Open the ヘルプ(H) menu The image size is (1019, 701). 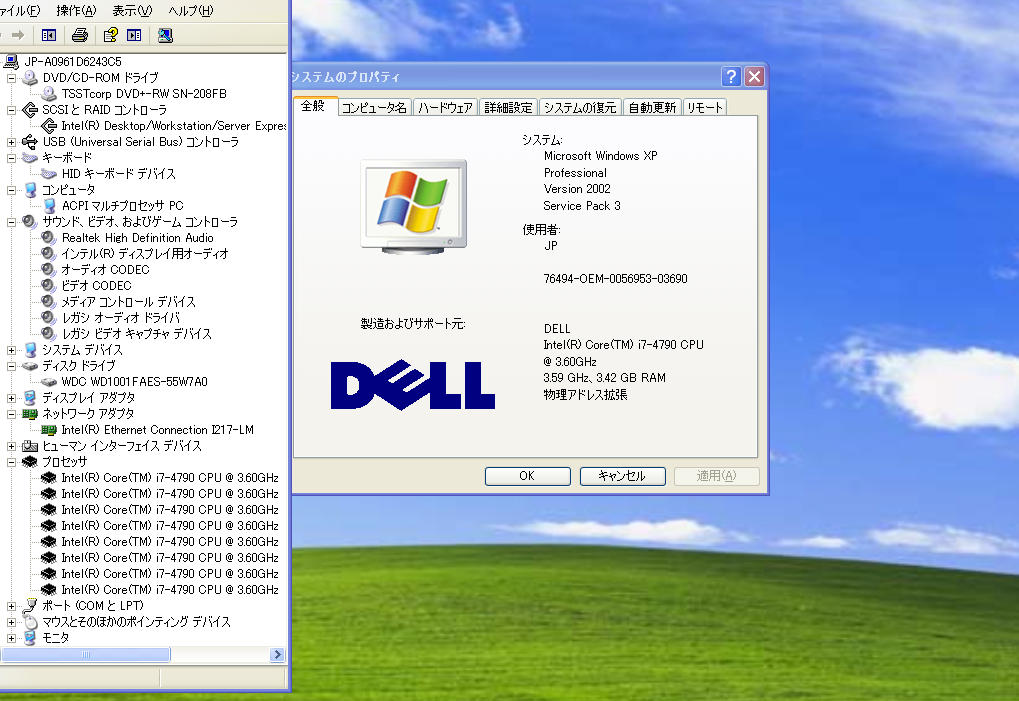pos(190,10)
